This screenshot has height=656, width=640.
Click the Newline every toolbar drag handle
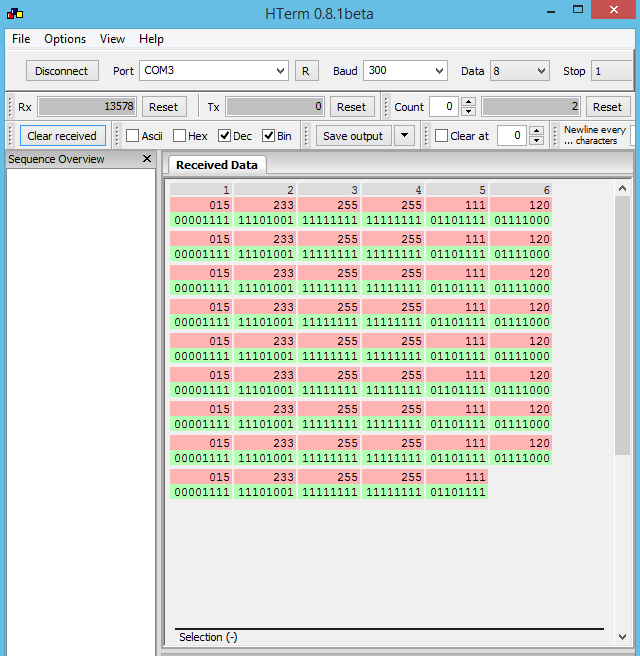[556, 136]
